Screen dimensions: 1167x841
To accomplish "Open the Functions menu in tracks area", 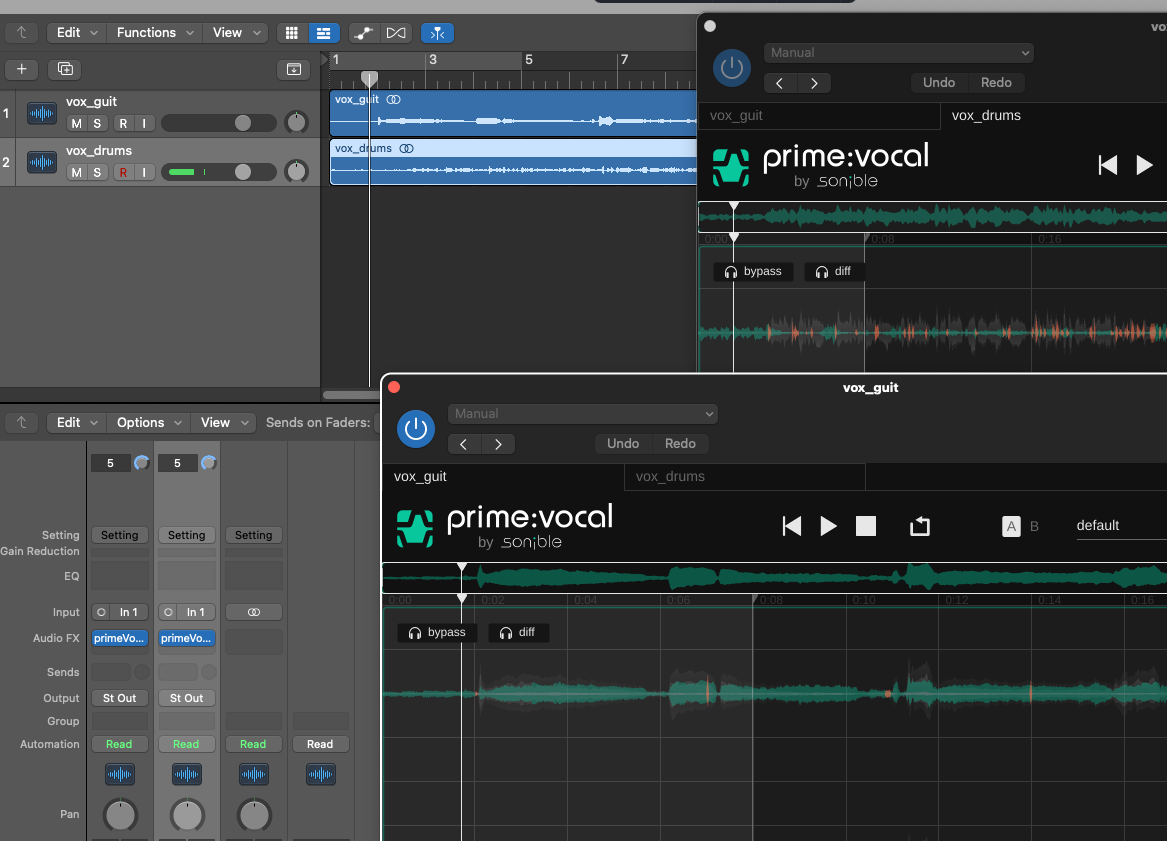I will pos(155,33).
